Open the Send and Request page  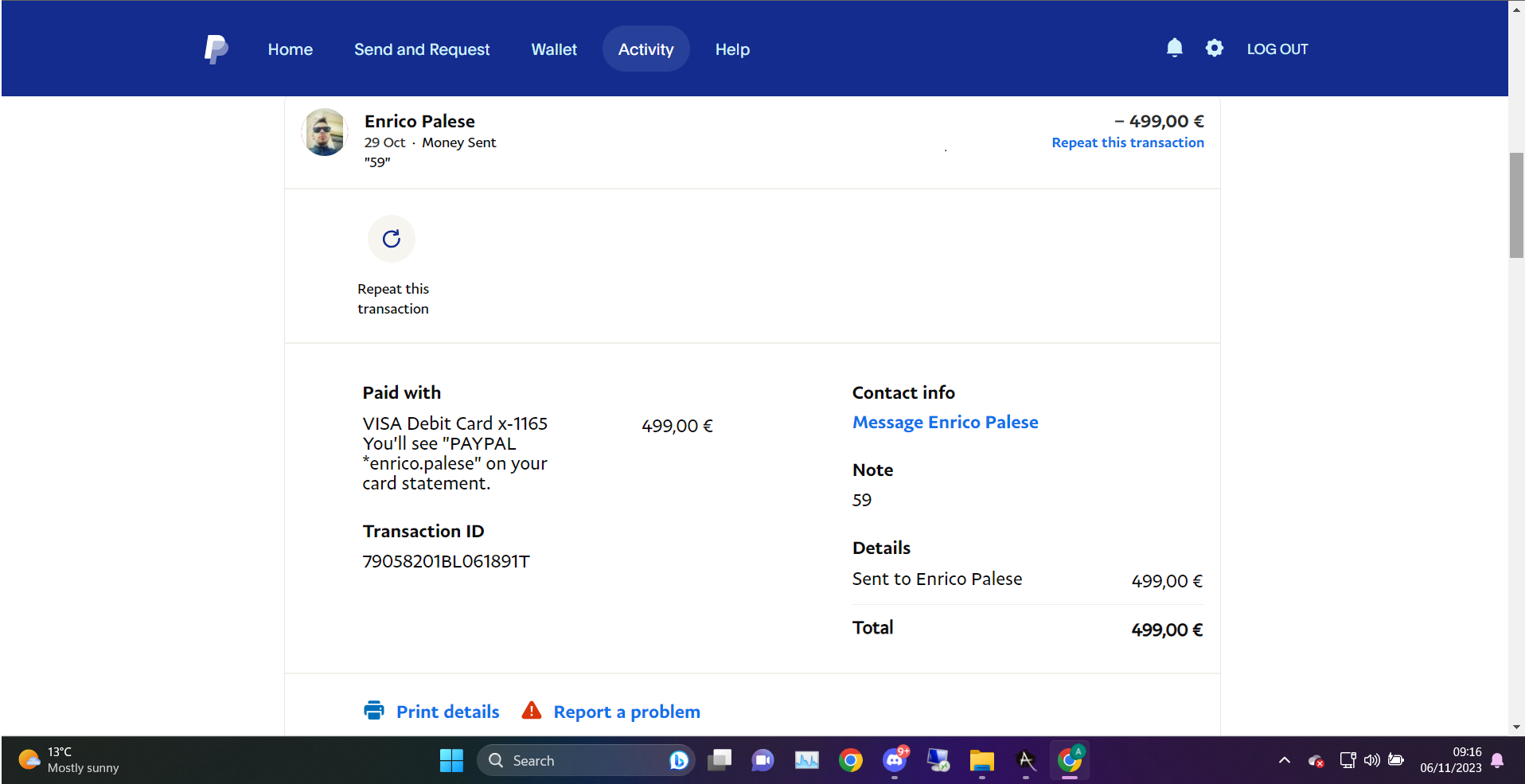pos(422,49)
